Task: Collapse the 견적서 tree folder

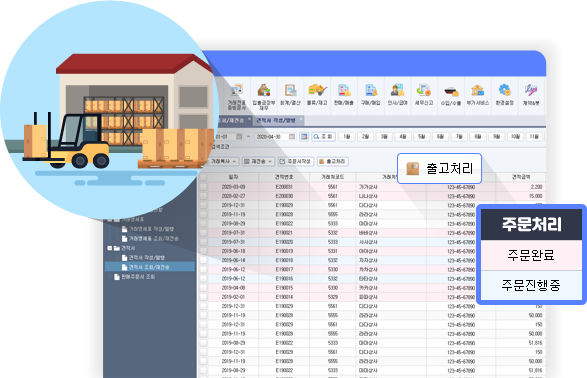Action: click(x=110, y=248)
